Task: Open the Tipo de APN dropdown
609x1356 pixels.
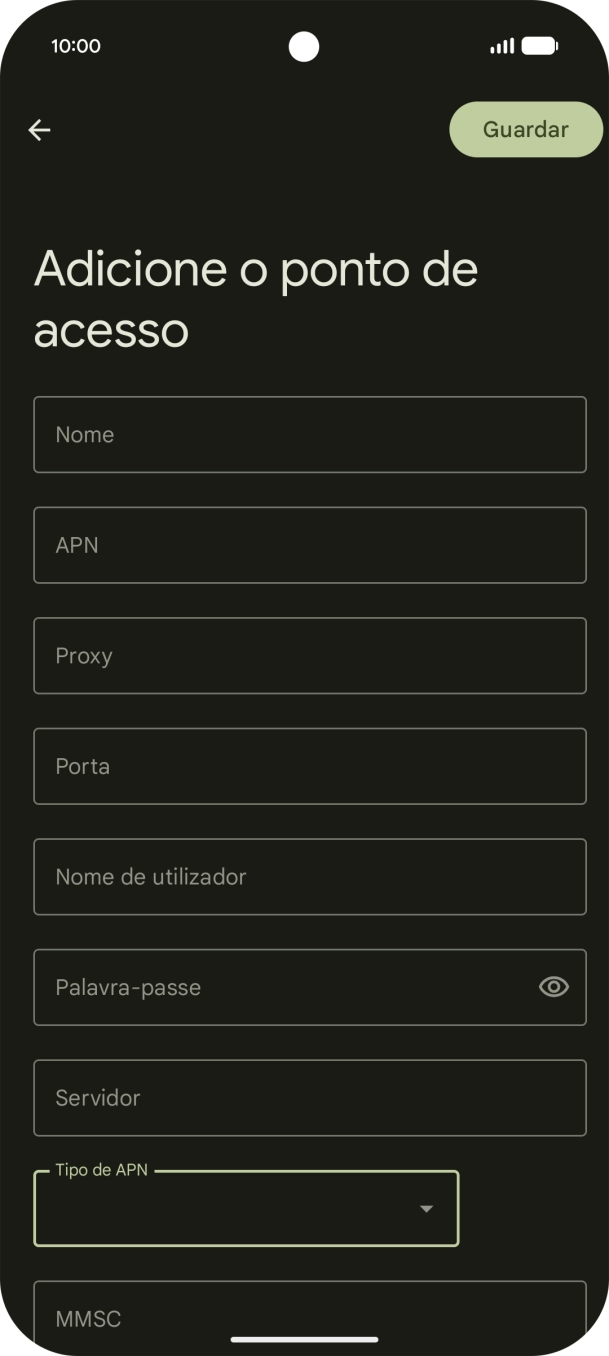Action: coord(245,1209)
